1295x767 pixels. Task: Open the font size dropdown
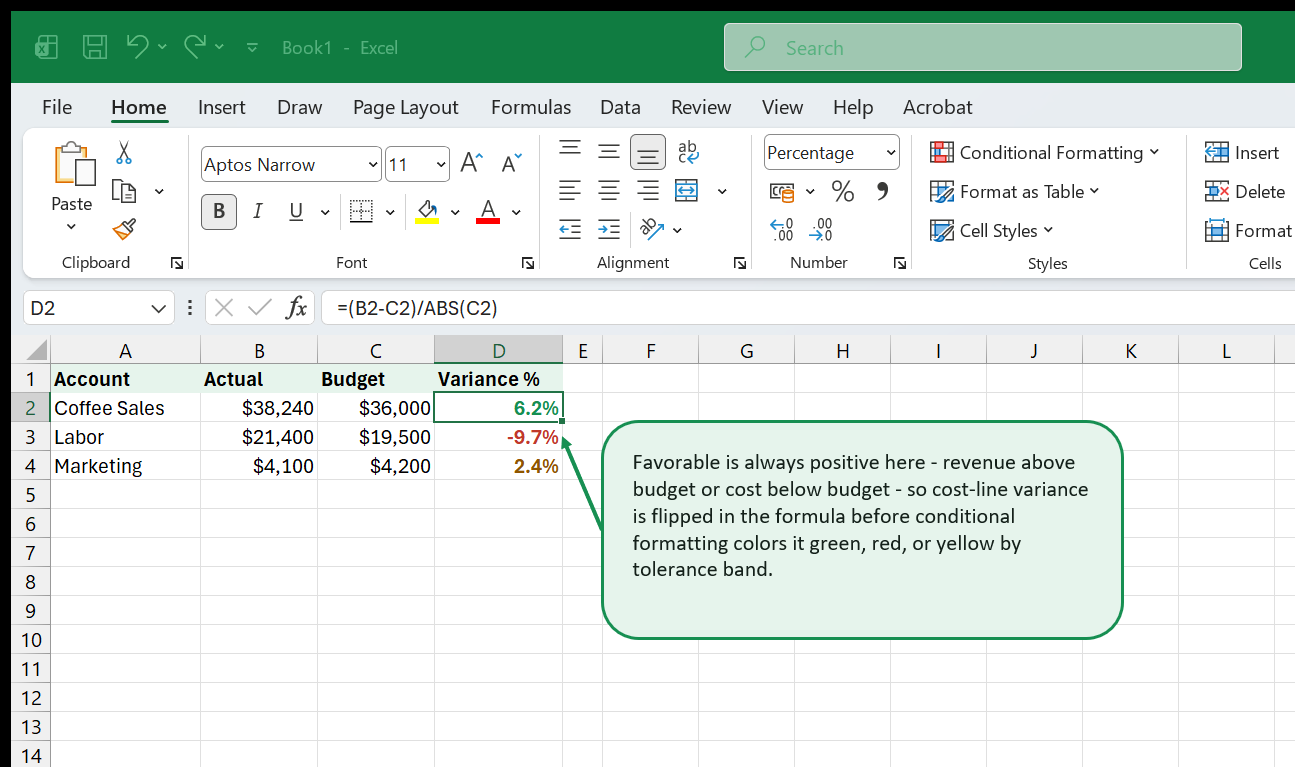441,165
